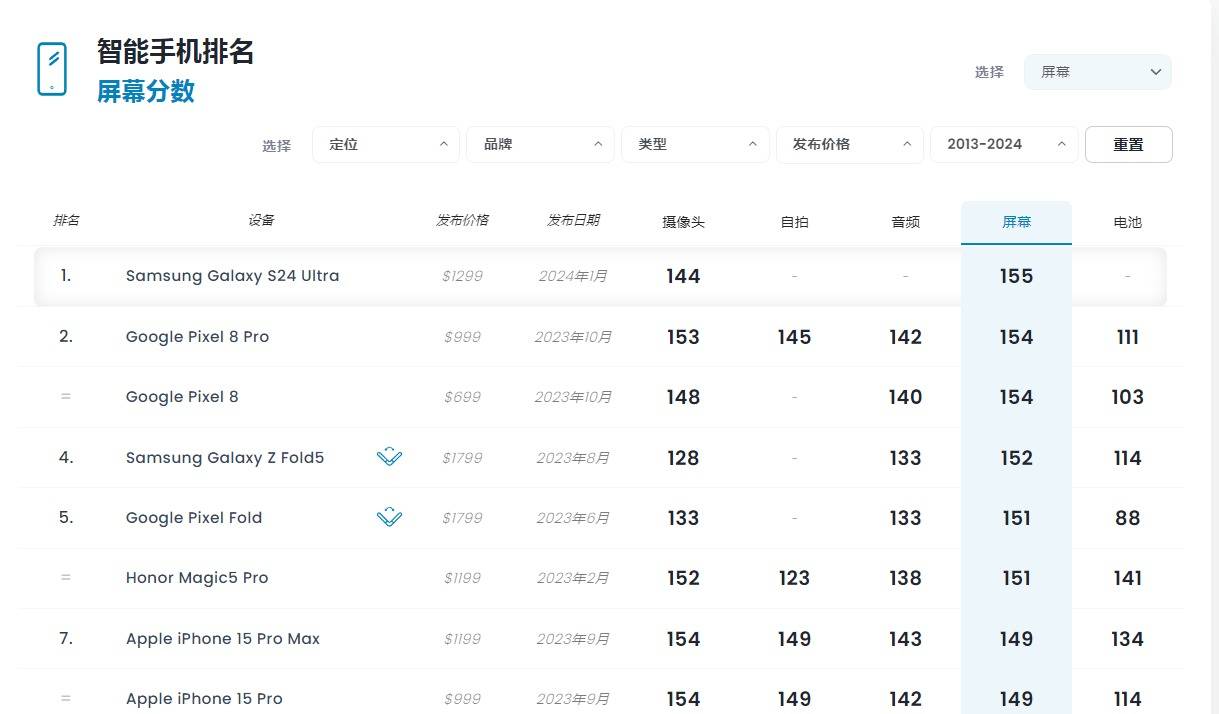Viewport: 1219px width, 714px height.
Task: Open the Google Pixel 8 Pro entry
Action: coord(197,337)
